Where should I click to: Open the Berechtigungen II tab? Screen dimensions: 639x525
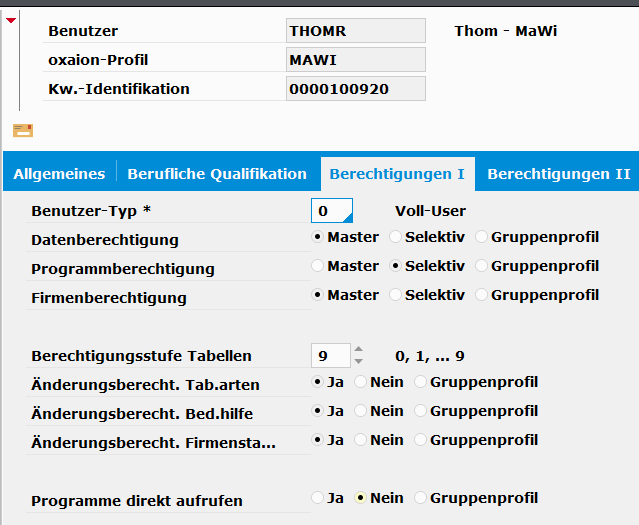558,174
